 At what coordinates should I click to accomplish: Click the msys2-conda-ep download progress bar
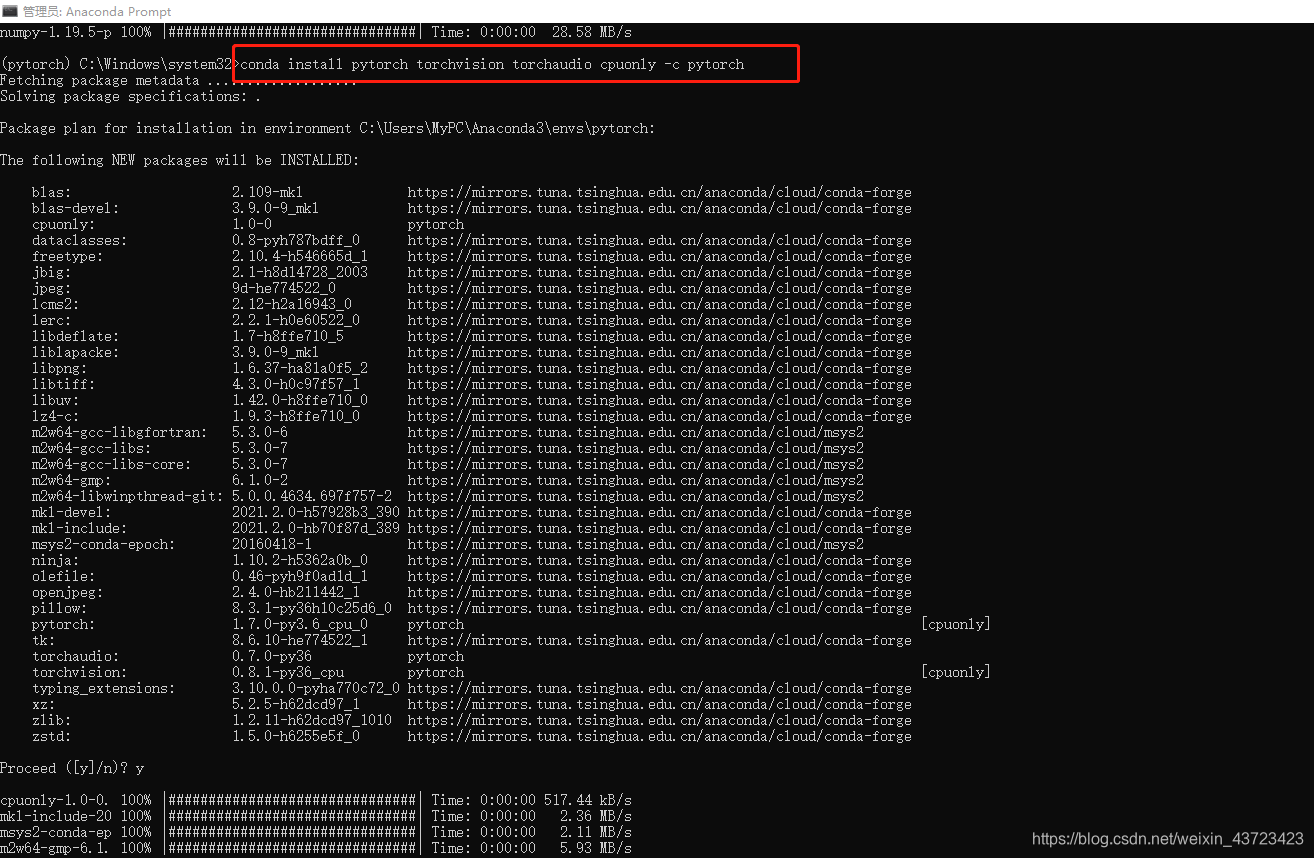click(292, 832)
